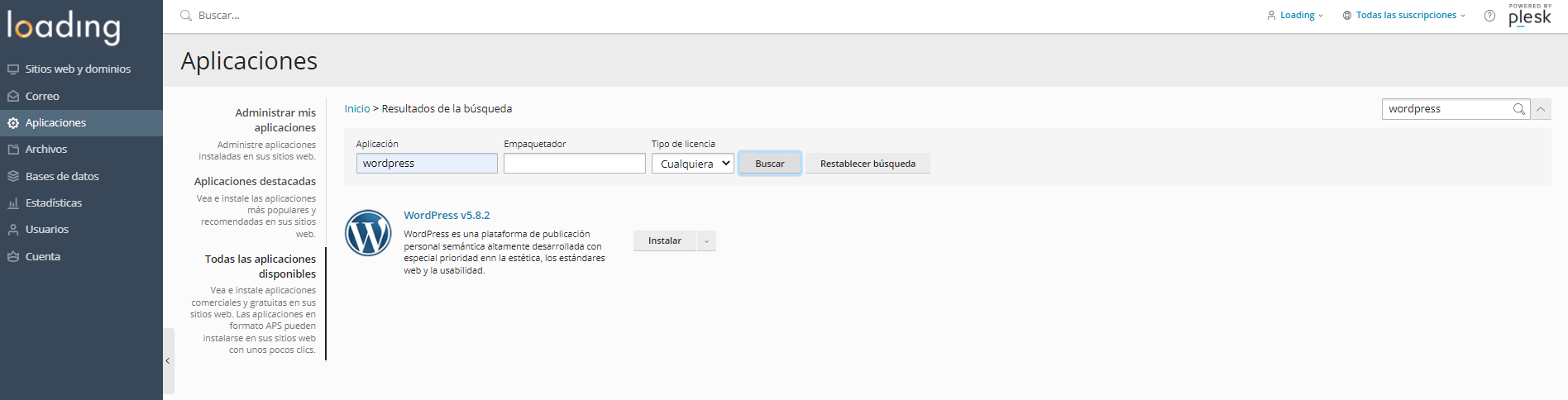
Task: Open the WordPress v5.8.2 link
Action: coord(447,216)
